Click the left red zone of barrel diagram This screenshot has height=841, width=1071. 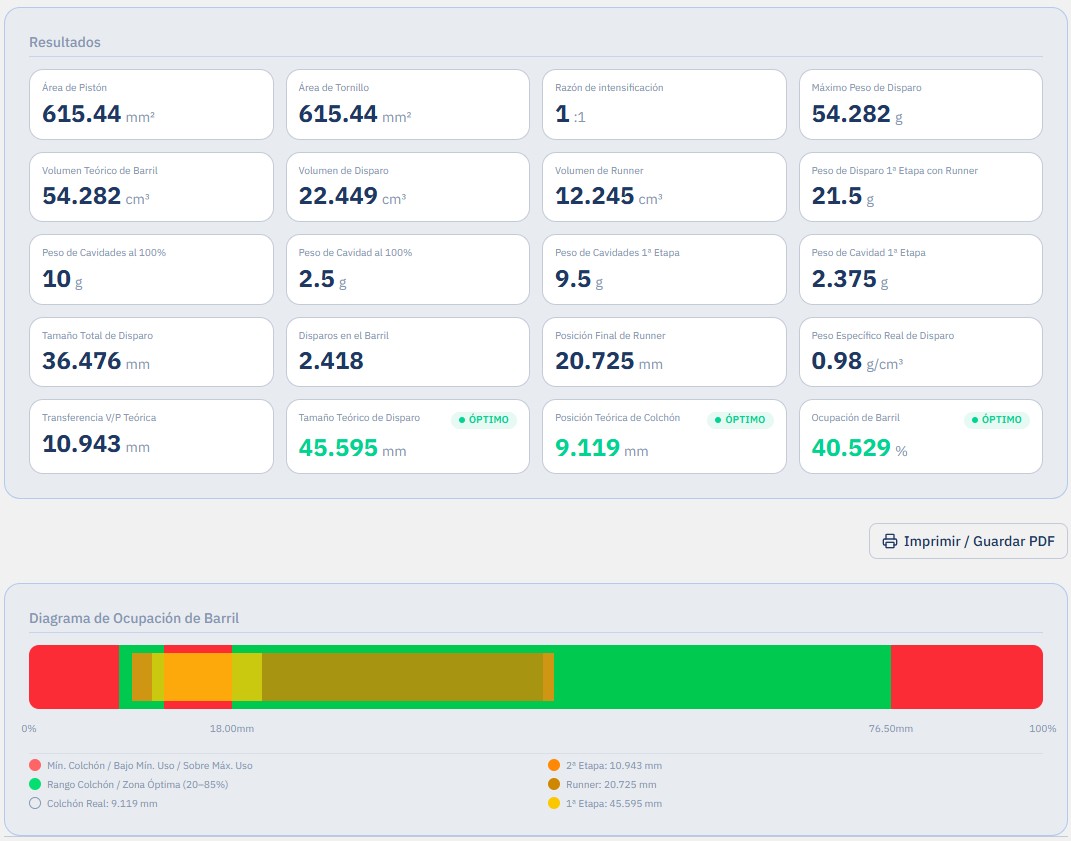click(74, 676)
